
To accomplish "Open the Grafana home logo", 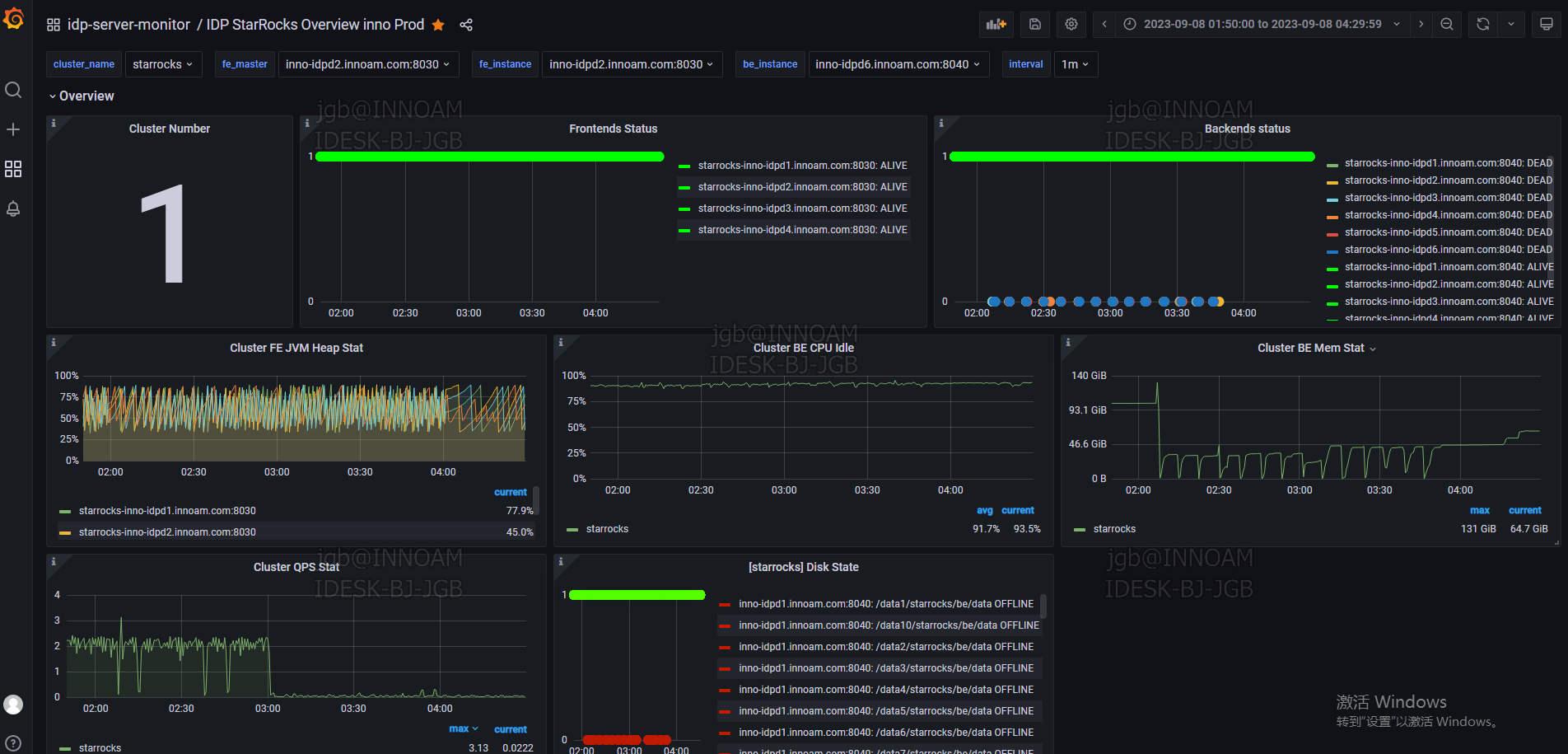I will tap(14, 18).
